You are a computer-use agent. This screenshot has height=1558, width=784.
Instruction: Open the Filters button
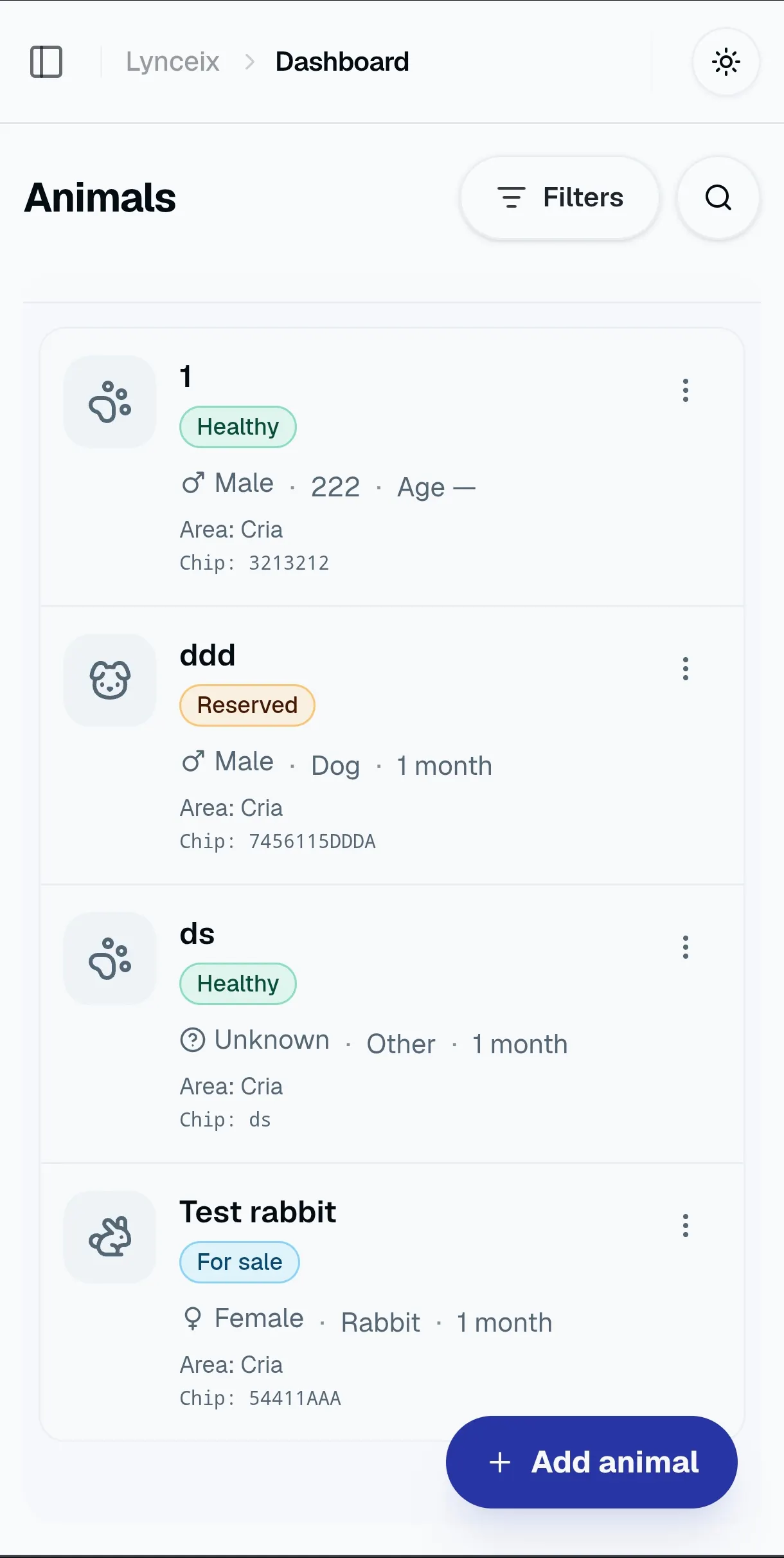coord(560,197)
